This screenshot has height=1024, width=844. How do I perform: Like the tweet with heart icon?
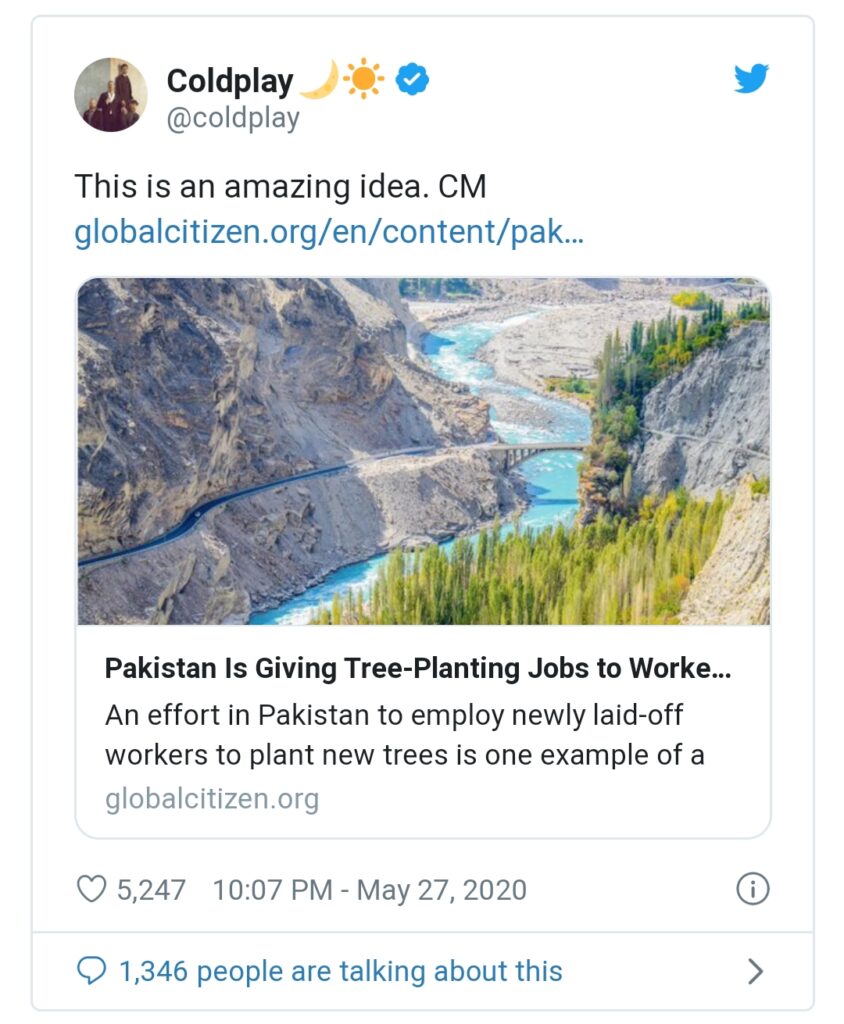click(91, 889)
